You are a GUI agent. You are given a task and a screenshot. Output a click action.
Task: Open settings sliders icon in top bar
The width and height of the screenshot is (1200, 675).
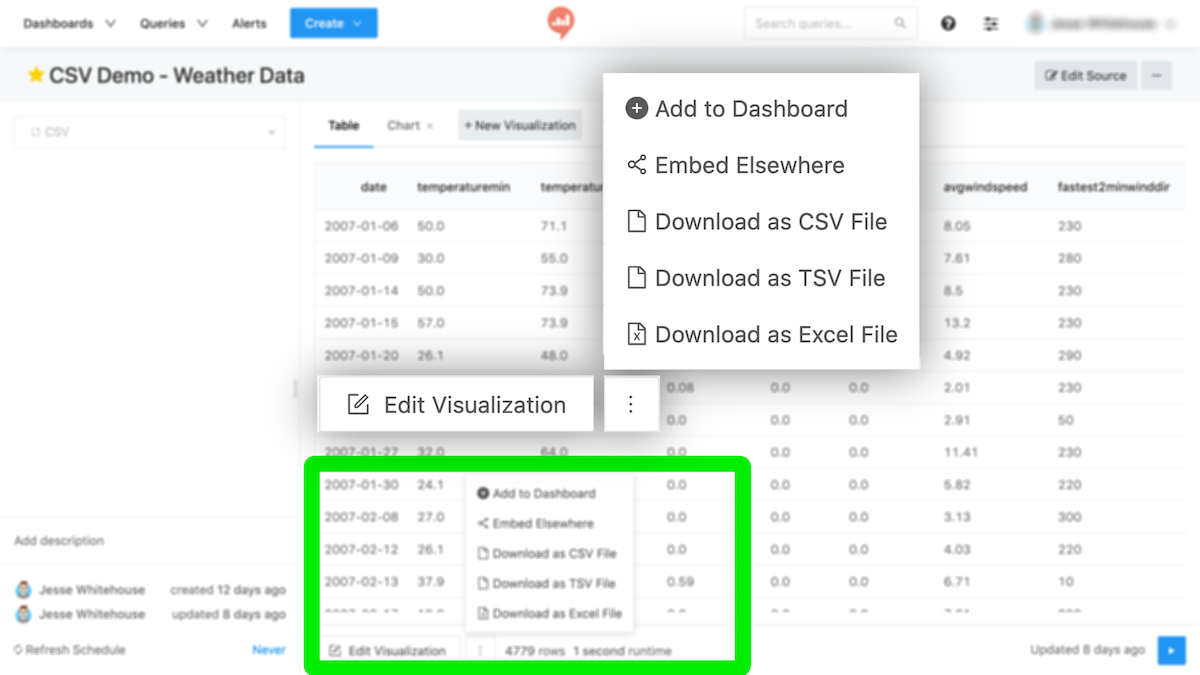(991, 23)
